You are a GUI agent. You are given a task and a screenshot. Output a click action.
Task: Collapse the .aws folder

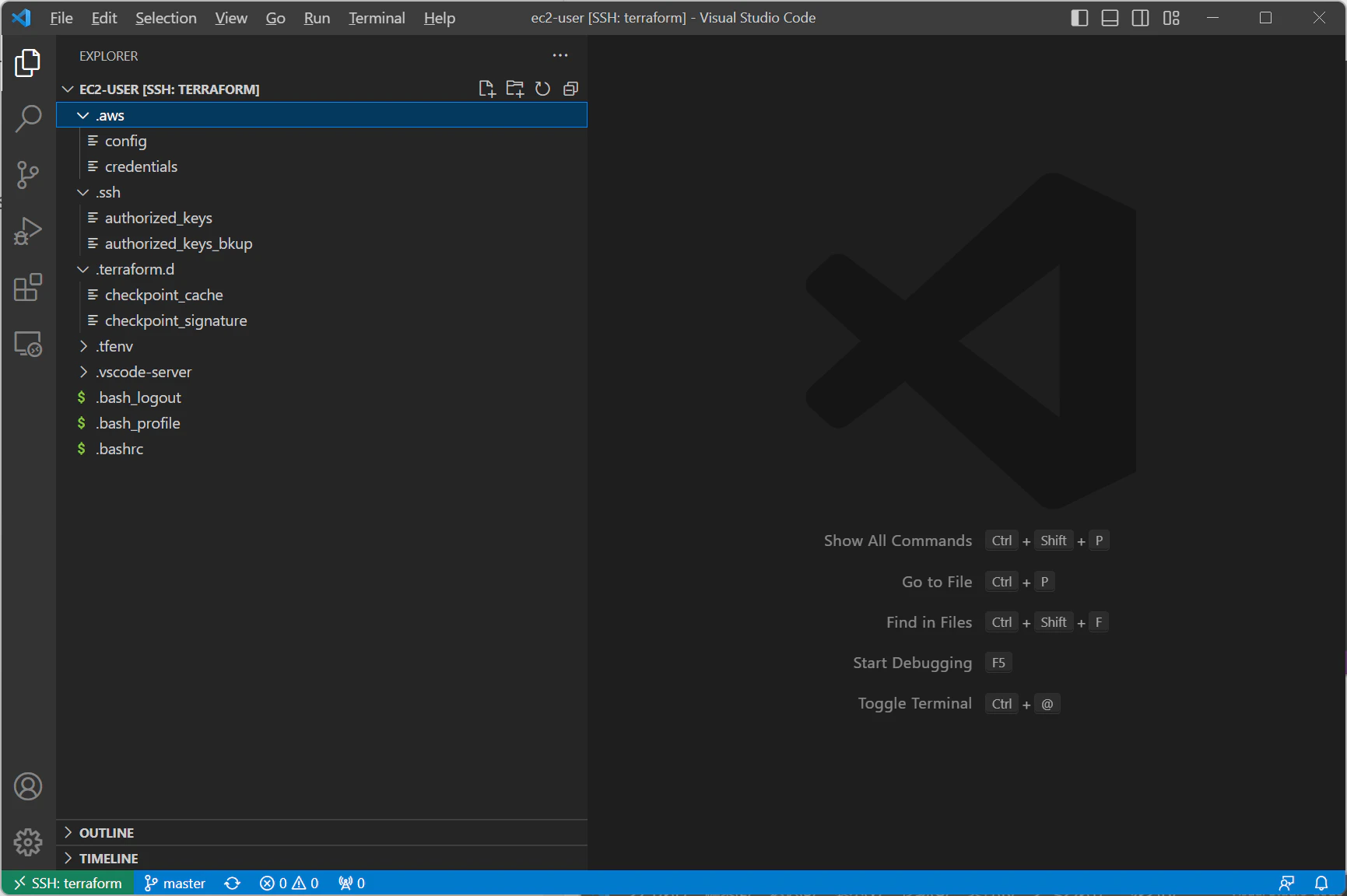(x=321, y=115)
